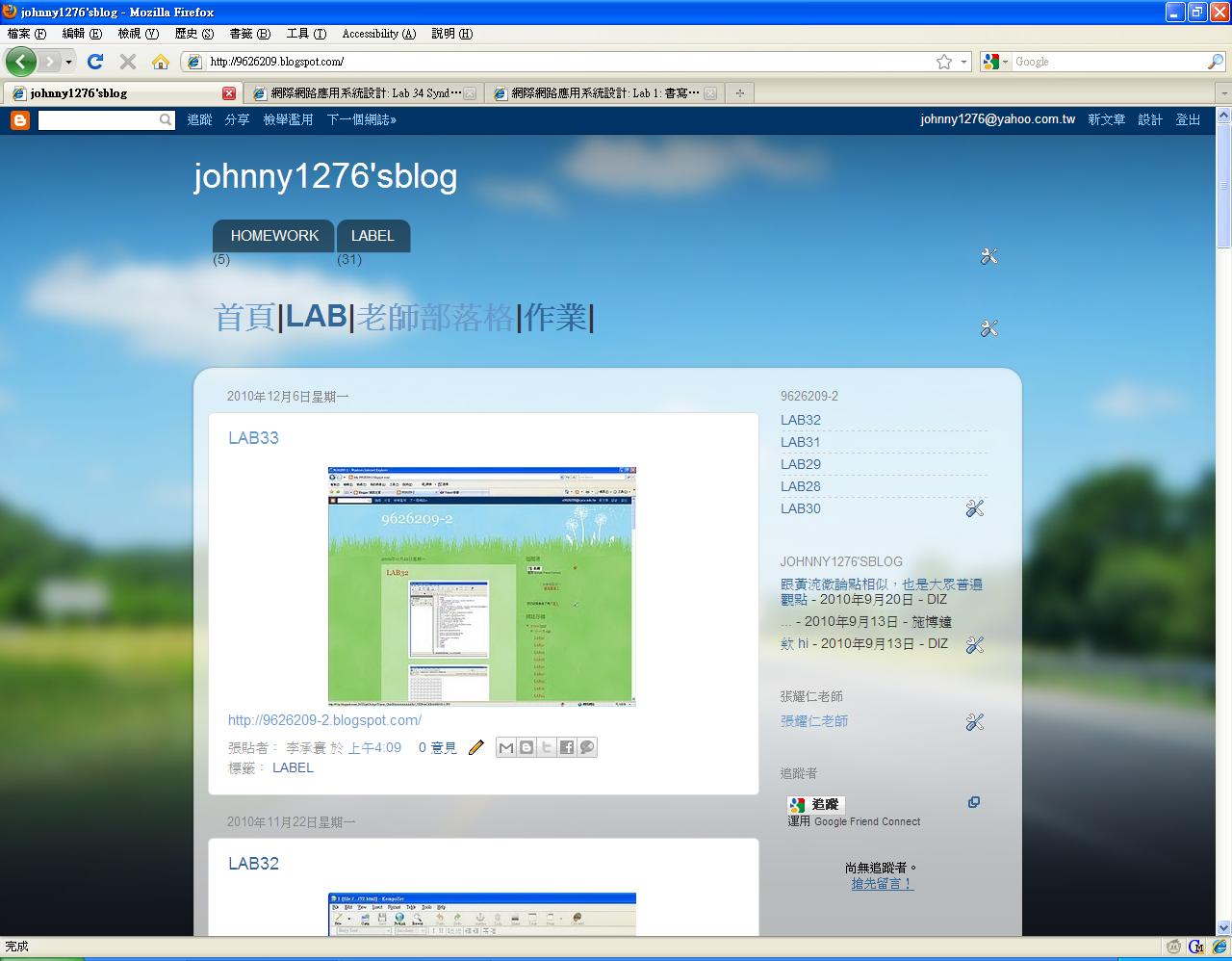The height and width of the screenshot is (961, 1232).
Task: Click the orange Blogger logo icon
Action: coord(20,120)
